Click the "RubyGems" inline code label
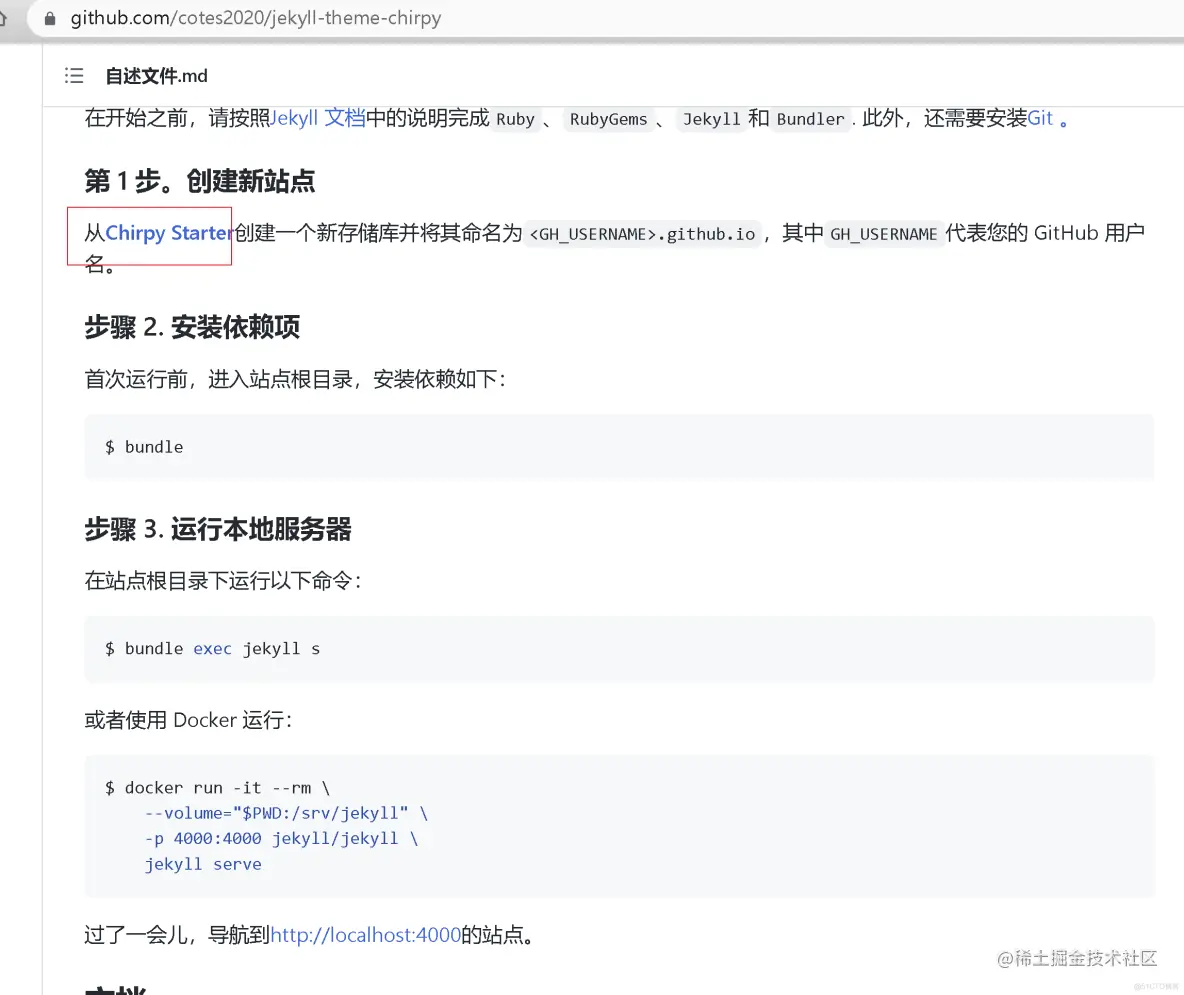 (x=609, y=119)
